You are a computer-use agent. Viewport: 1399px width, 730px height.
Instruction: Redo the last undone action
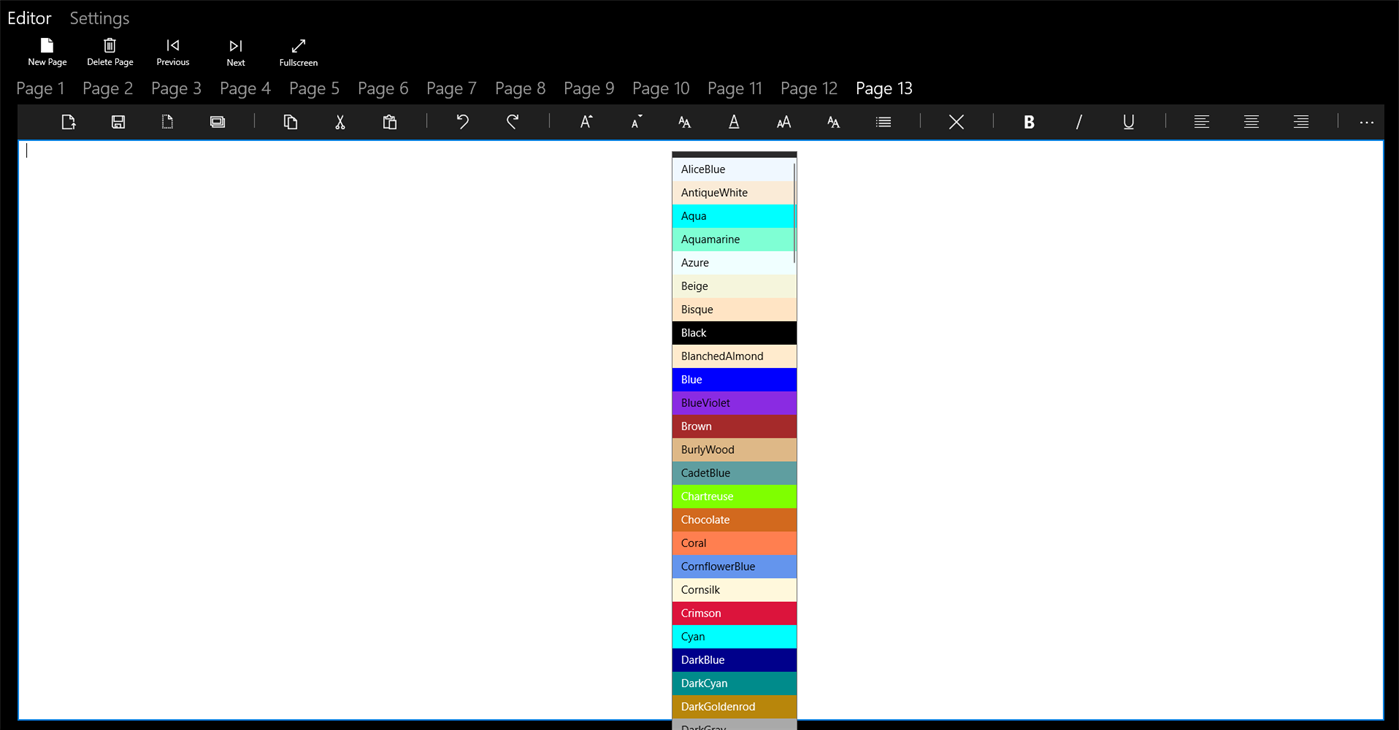tap(511, 121)
